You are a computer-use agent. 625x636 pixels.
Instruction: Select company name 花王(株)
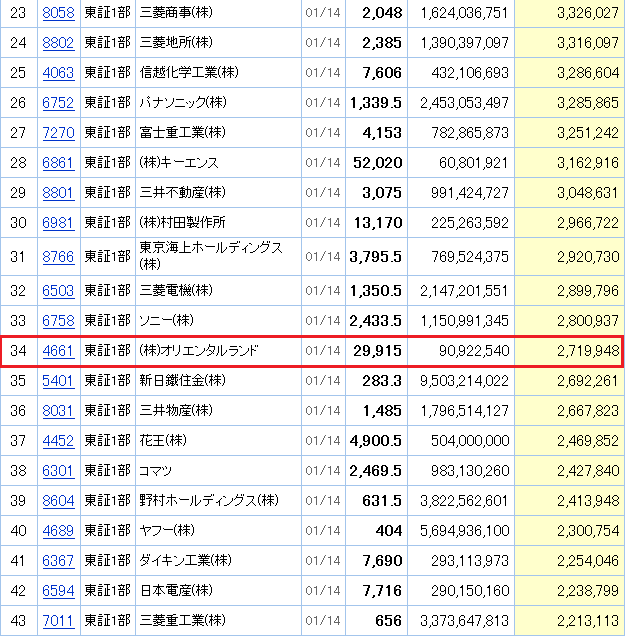tap(163, 440)
